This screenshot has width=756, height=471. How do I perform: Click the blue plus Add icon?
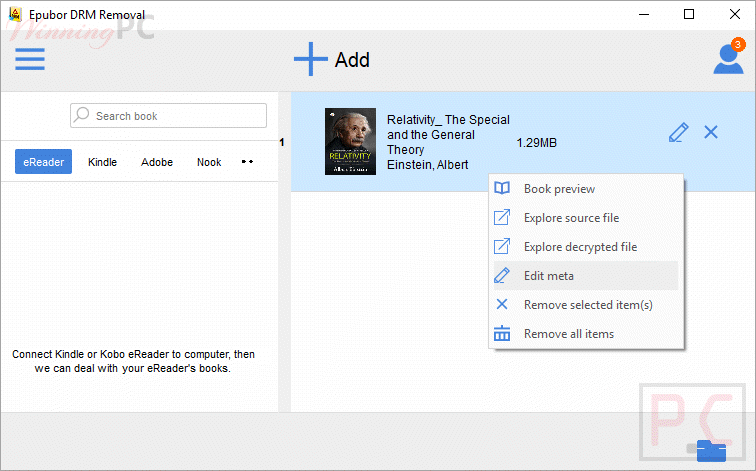[310, 59]
